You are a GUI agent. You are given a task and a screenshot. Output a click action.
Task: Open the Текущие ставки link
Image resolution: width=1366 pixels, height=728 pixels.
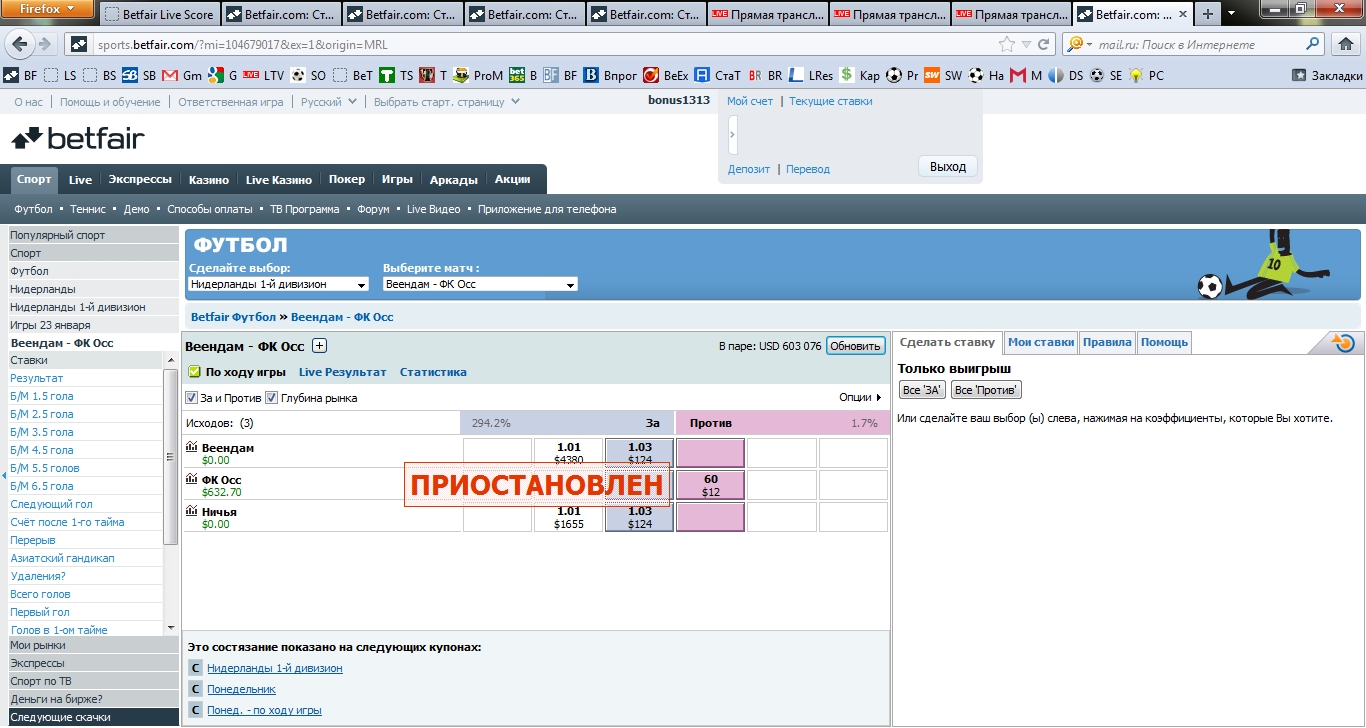[x=830, y=101]
